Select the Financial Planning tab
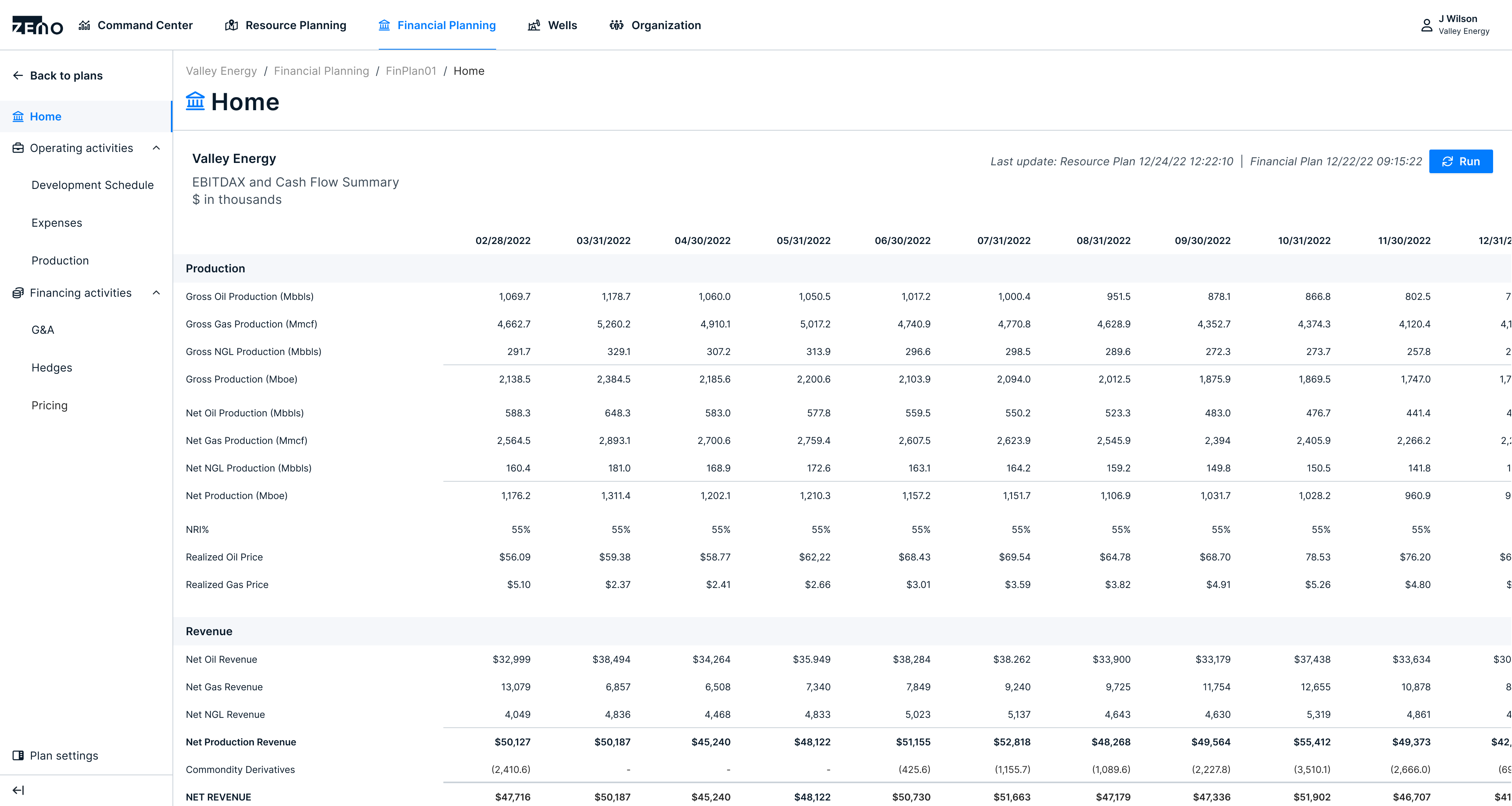 [437, 25]
